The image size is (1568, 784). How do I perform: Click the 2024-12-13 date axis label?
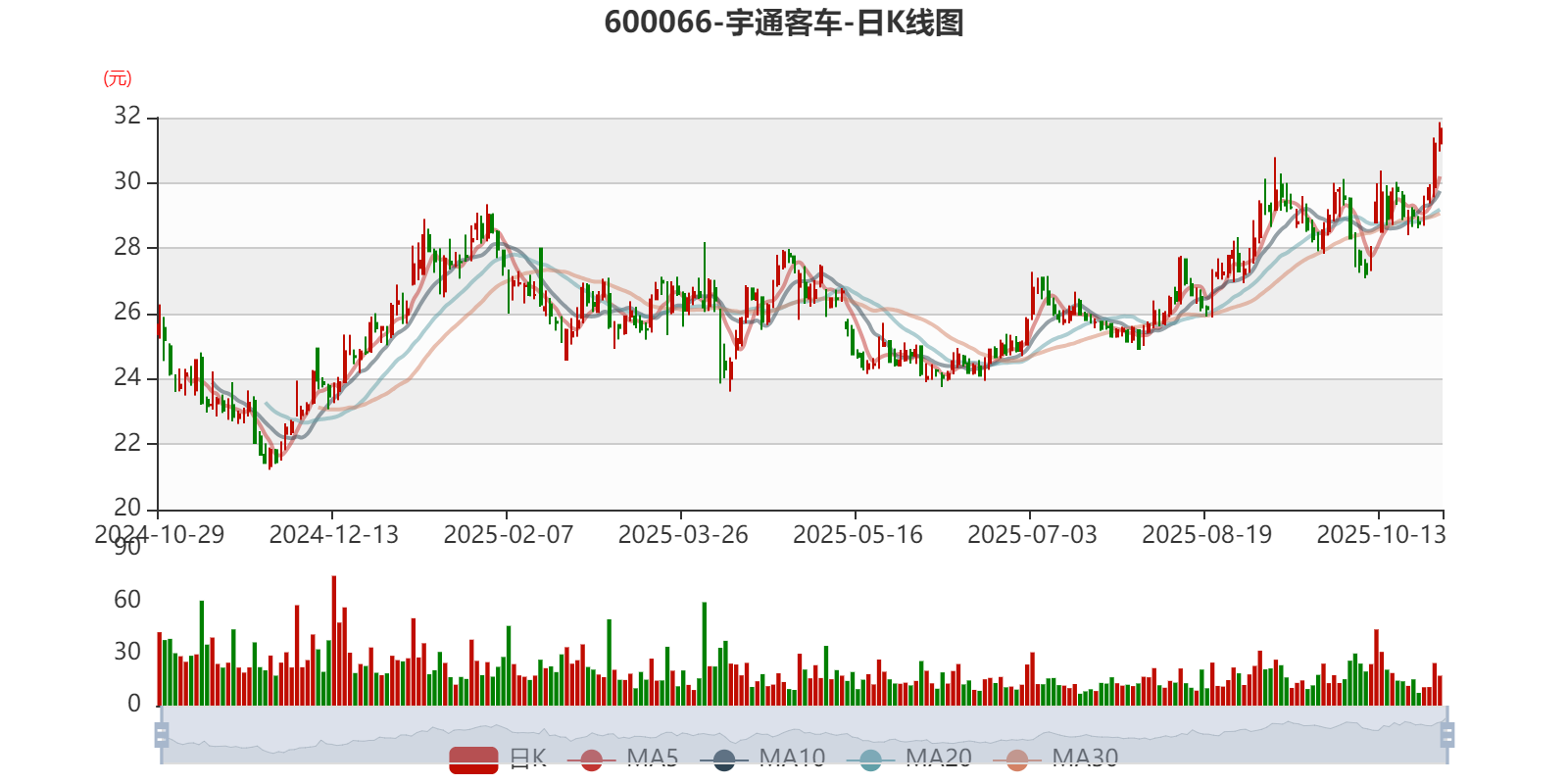333,535
